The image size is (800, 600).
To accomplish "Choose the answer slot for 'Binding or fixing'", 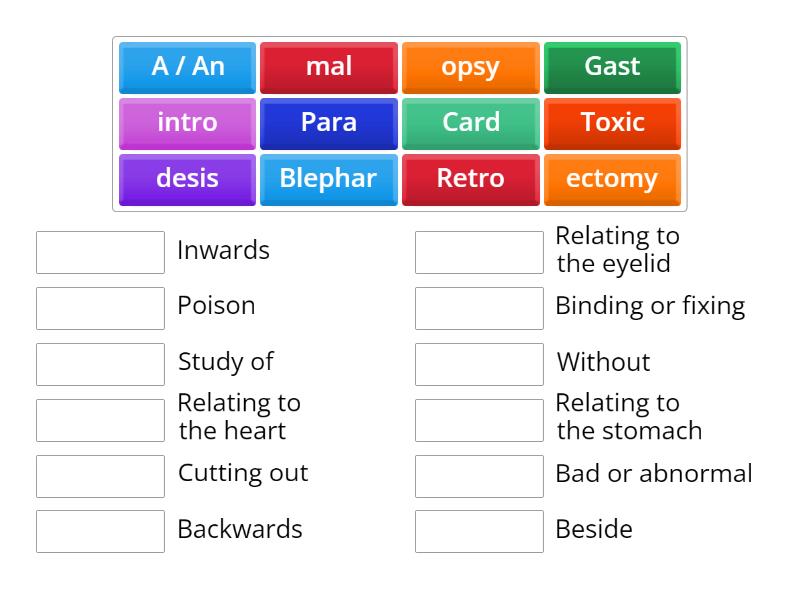I will point(479,308).
